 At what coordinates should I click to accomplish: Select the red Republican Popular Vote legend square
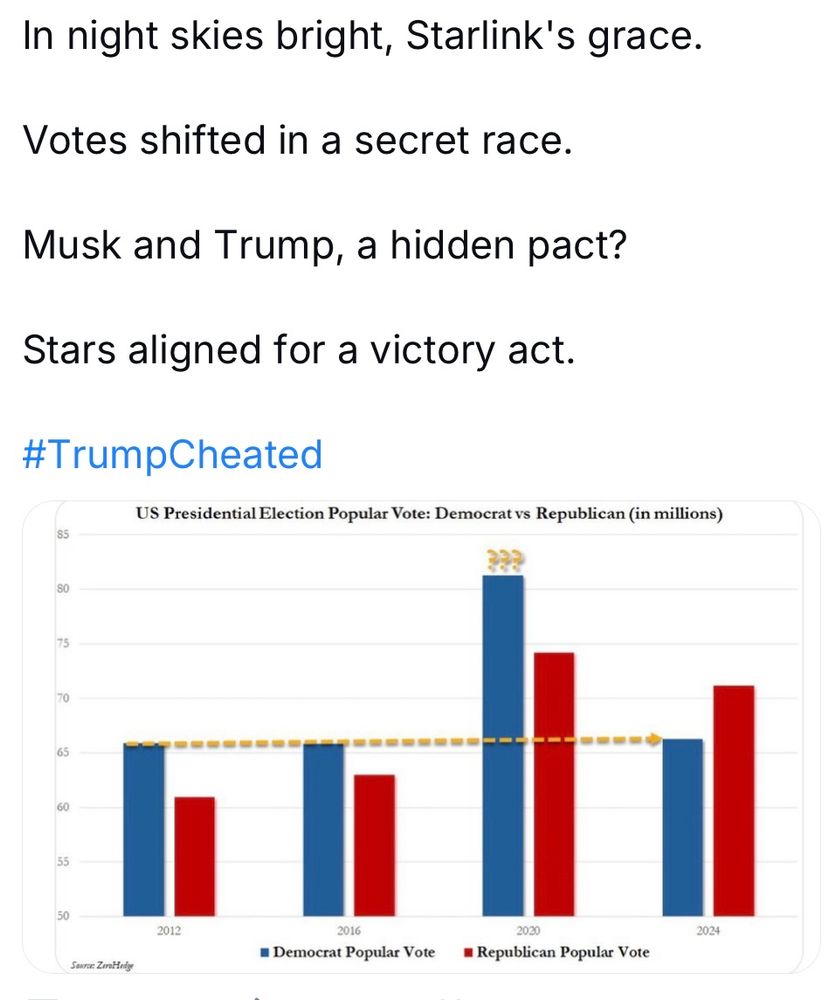(469, 953)
